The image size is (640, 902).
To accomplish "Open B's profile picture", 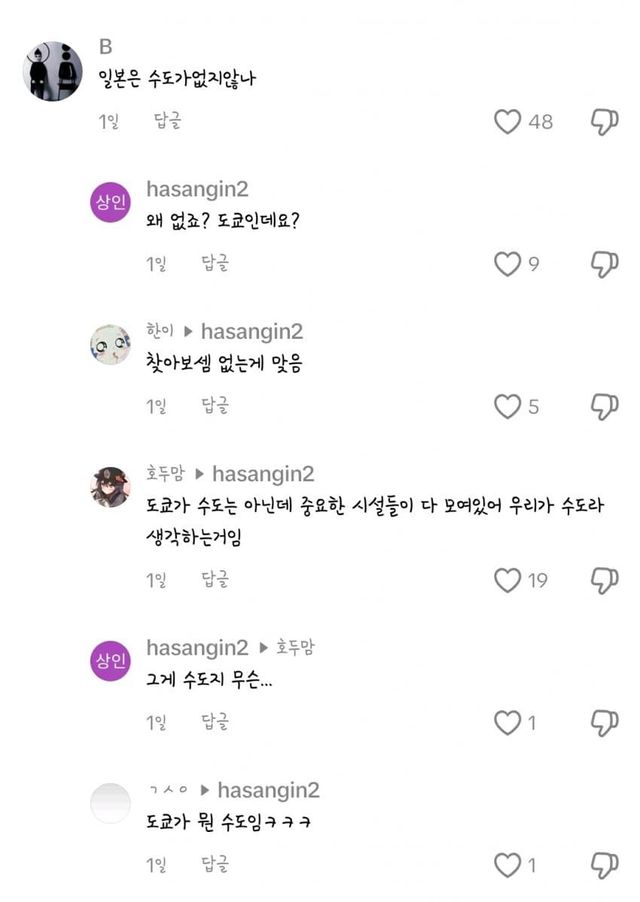I will (x=52, y=71).
